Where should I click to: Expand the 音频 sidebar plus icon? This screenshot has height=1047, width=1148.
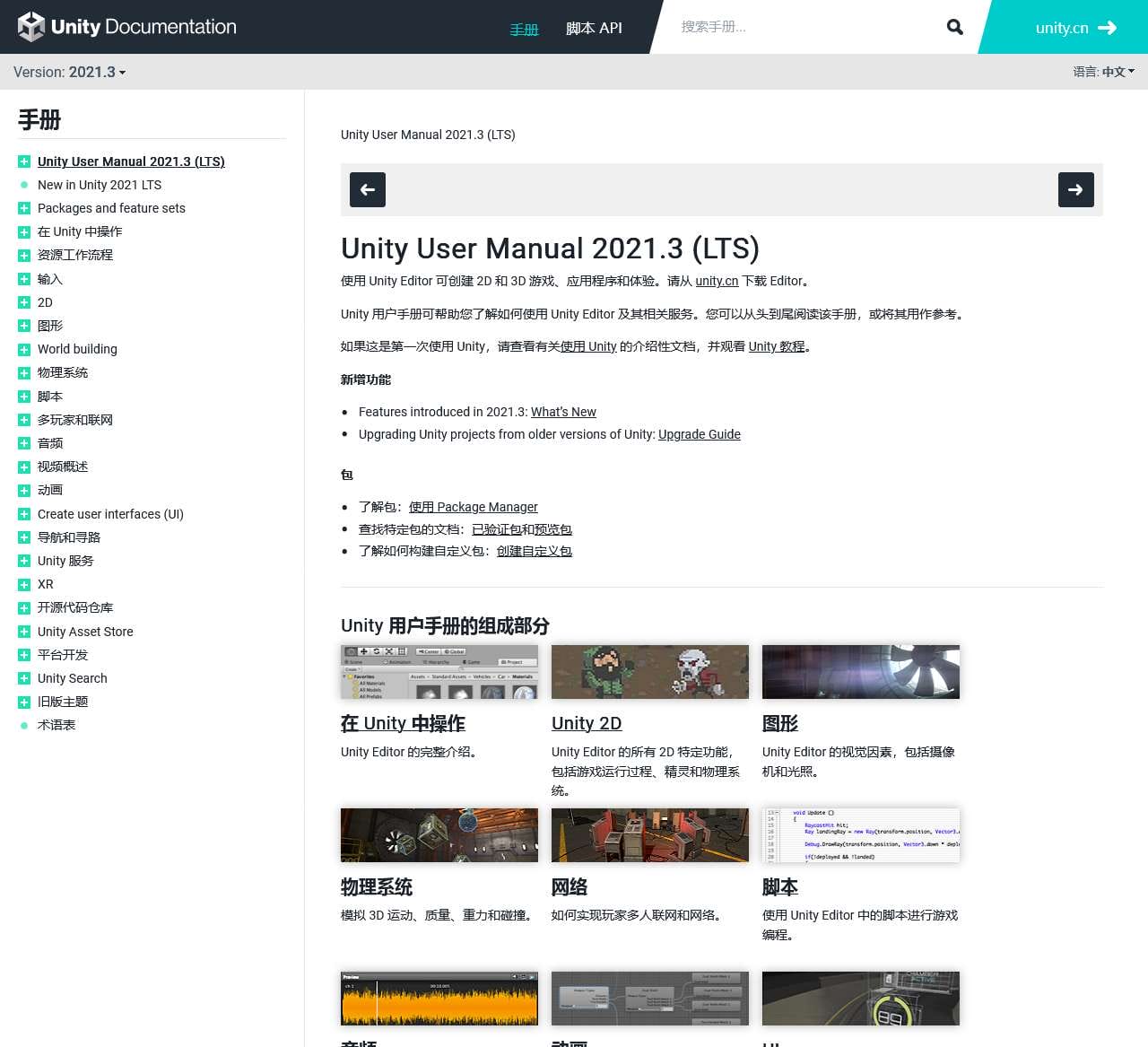(x=24, y=443)
